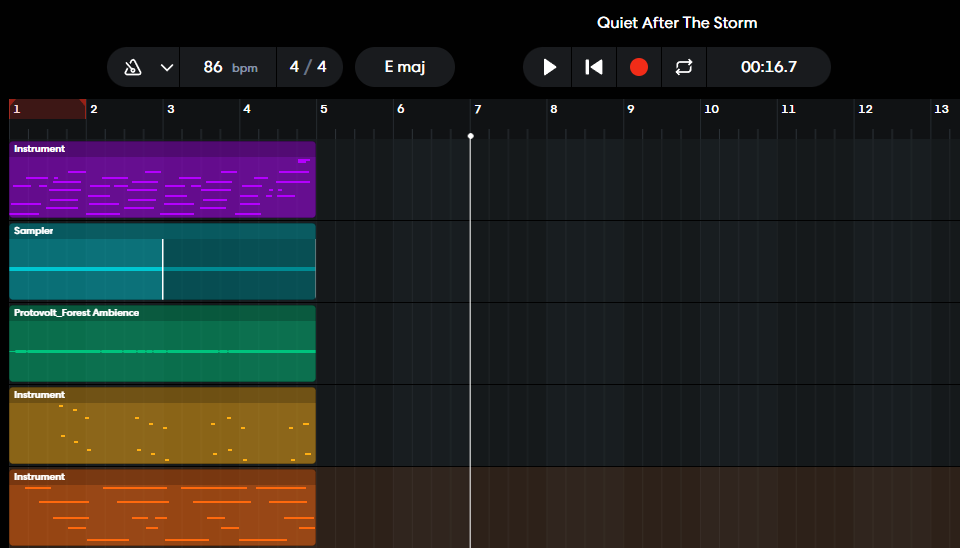Open the E maj key selector

click(405, 67)
